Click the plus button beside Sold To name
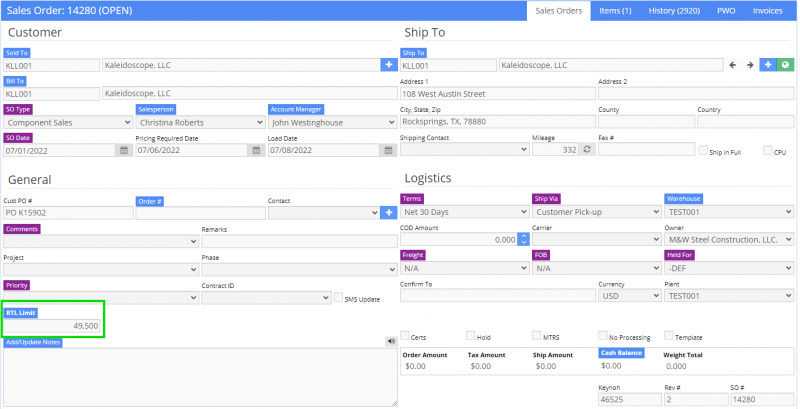Image resolution: width=800 pixels, height=409 pixels. click(388, 65)
